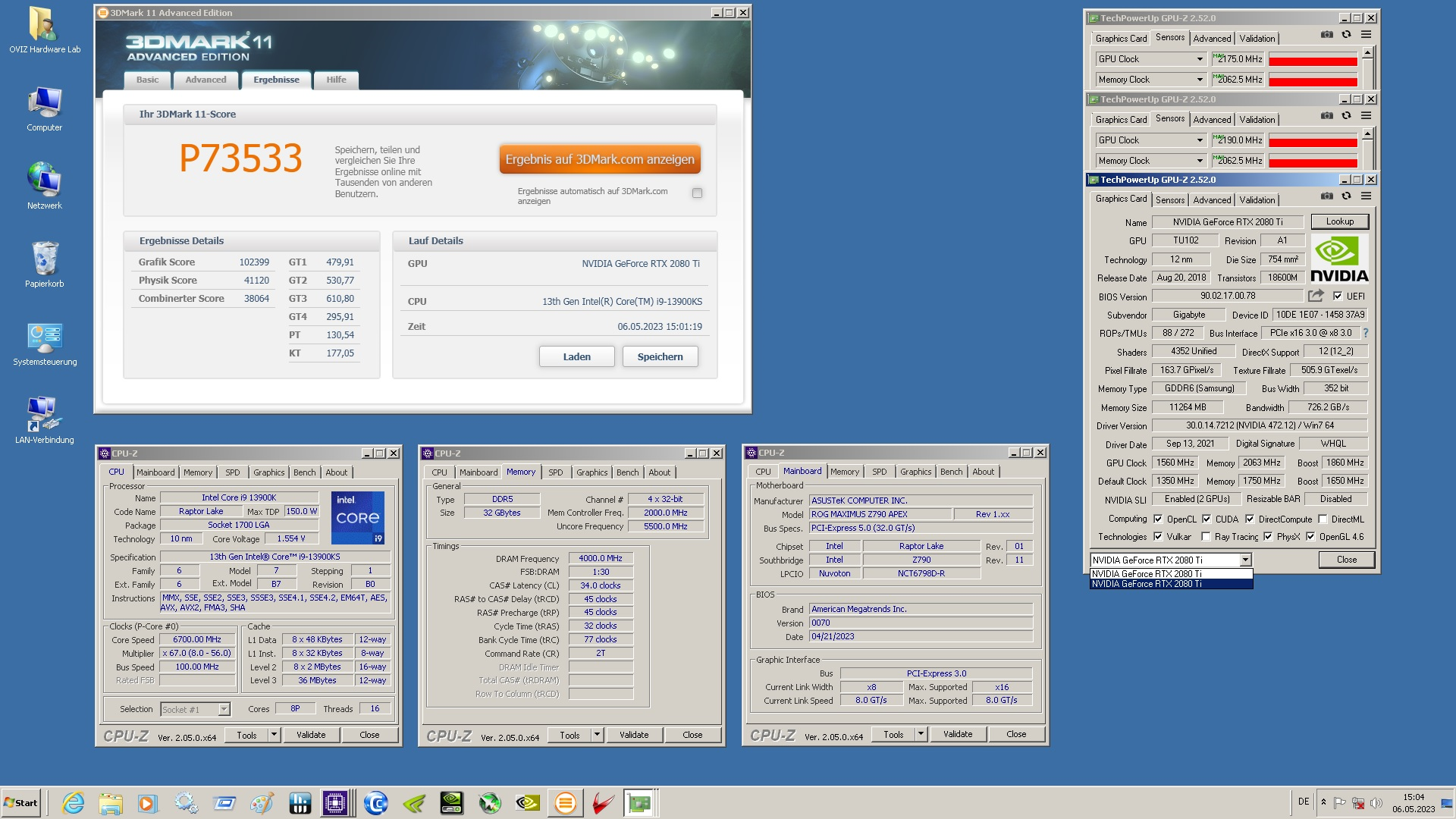Screen dimensions: 1456x819
Task: Open the OVIZ Hardware Lab desktop folder
Action: pyautogui.click(x=44, y=30)
